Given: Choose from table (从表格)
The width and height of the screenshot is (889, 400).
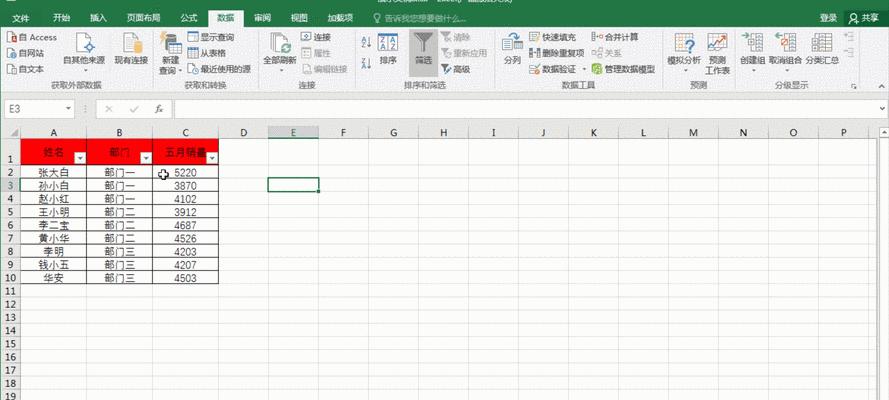Looking at the screenshot, I should pos(207,53).
